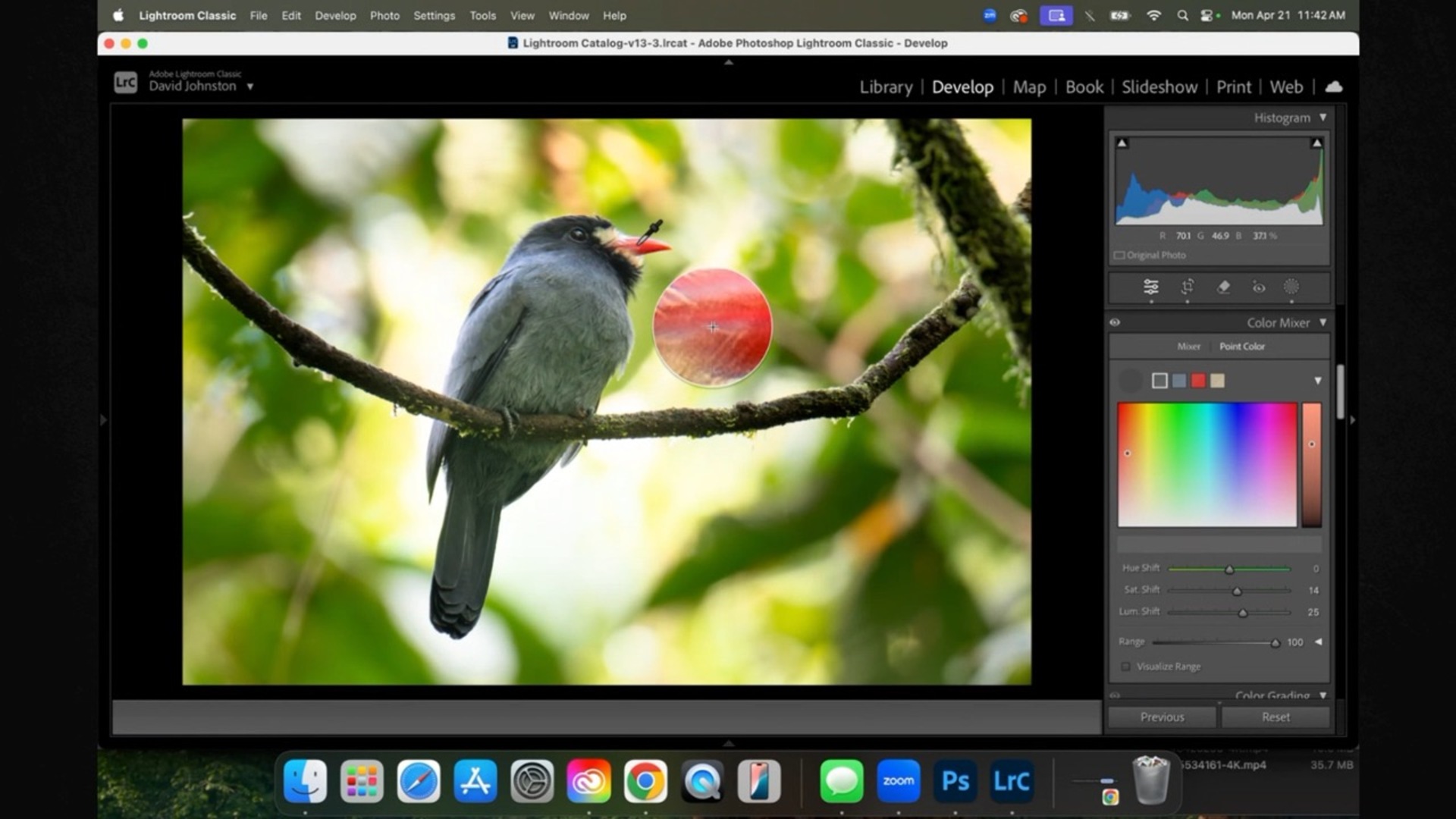Open the Photo menu
Screen dimensions: 1456x819
384,15
